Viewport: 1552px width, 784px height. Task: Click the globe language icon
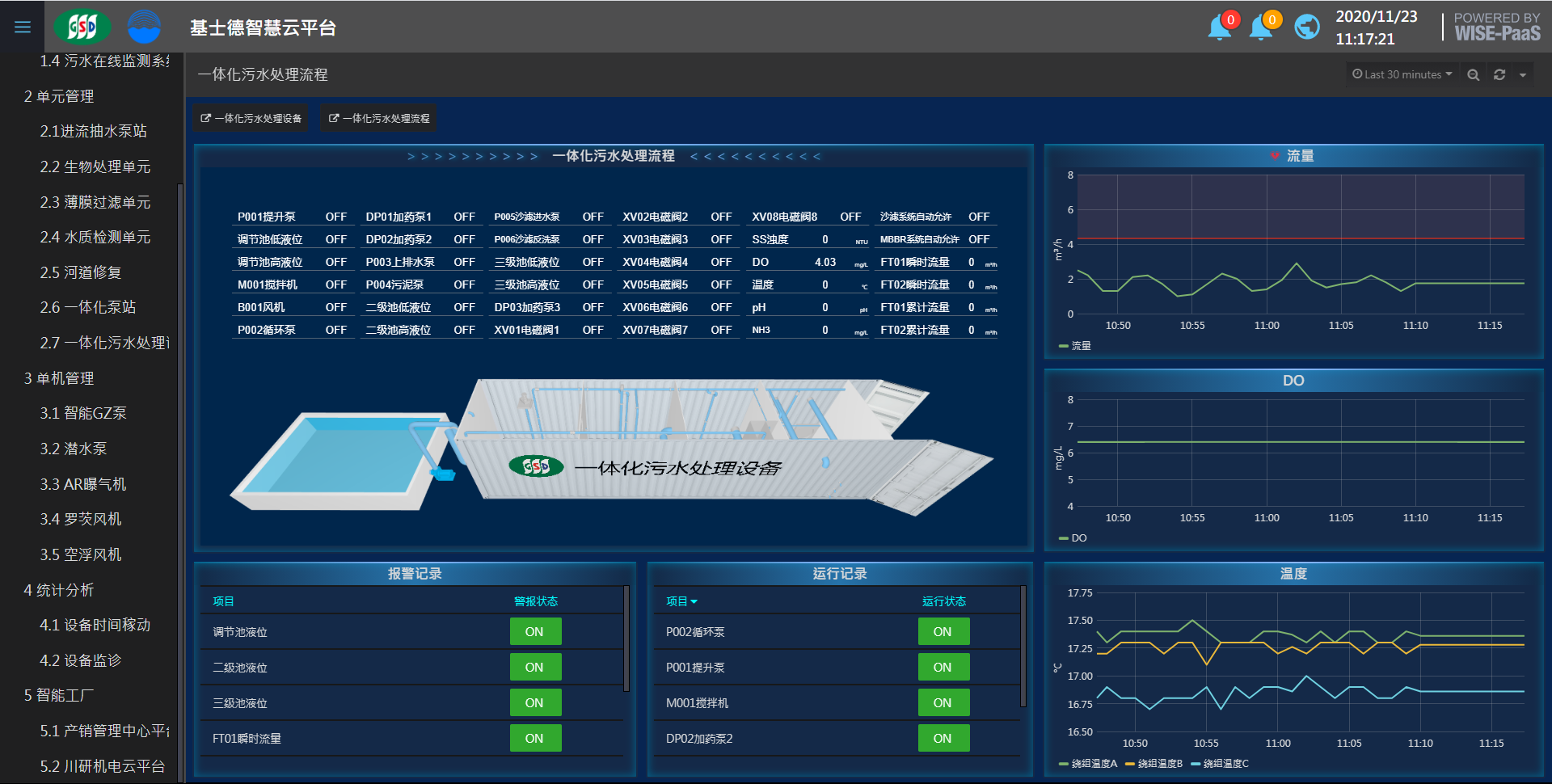click(1306, 27)
